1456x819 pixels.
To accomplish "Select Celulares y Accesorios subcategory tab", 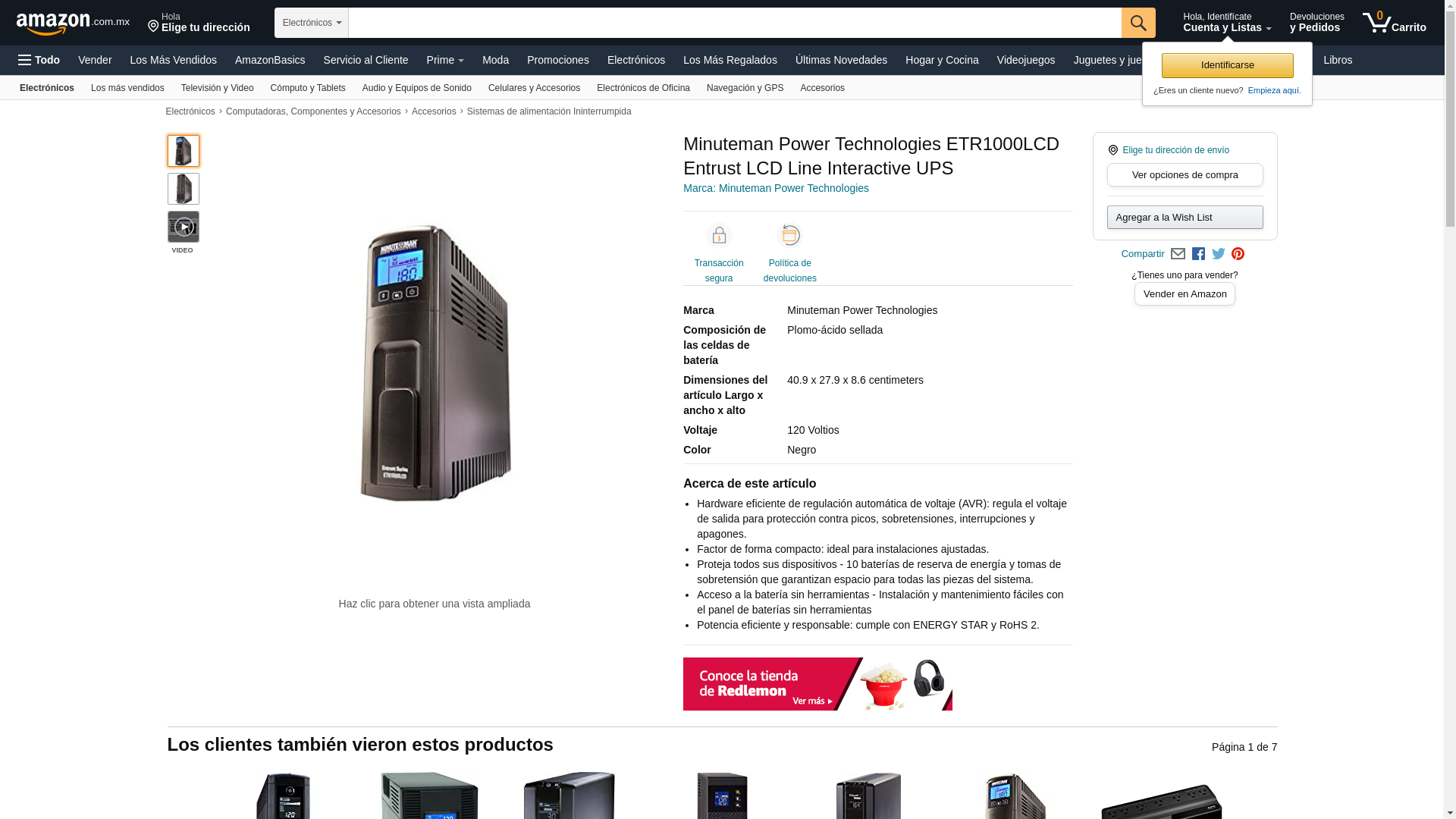I will [x=534, y=88].
